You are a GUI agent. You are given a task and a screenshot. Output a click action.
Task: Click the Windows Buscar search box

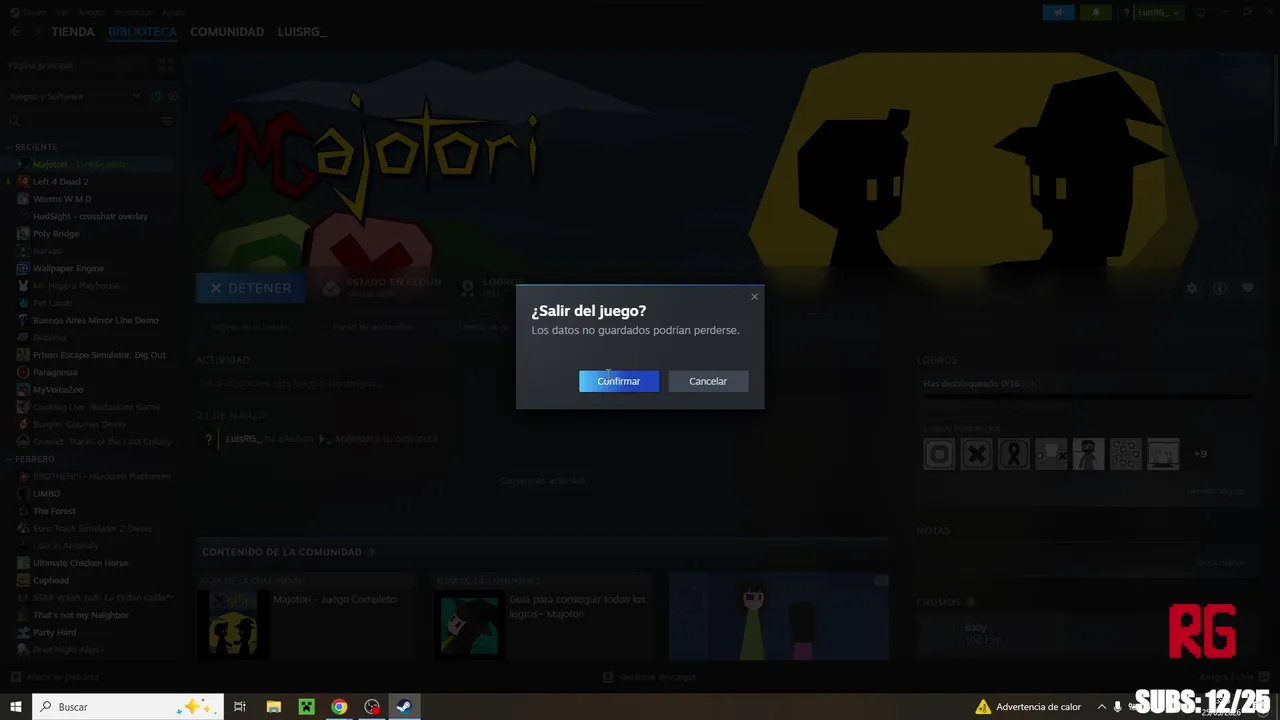point(128,707)
